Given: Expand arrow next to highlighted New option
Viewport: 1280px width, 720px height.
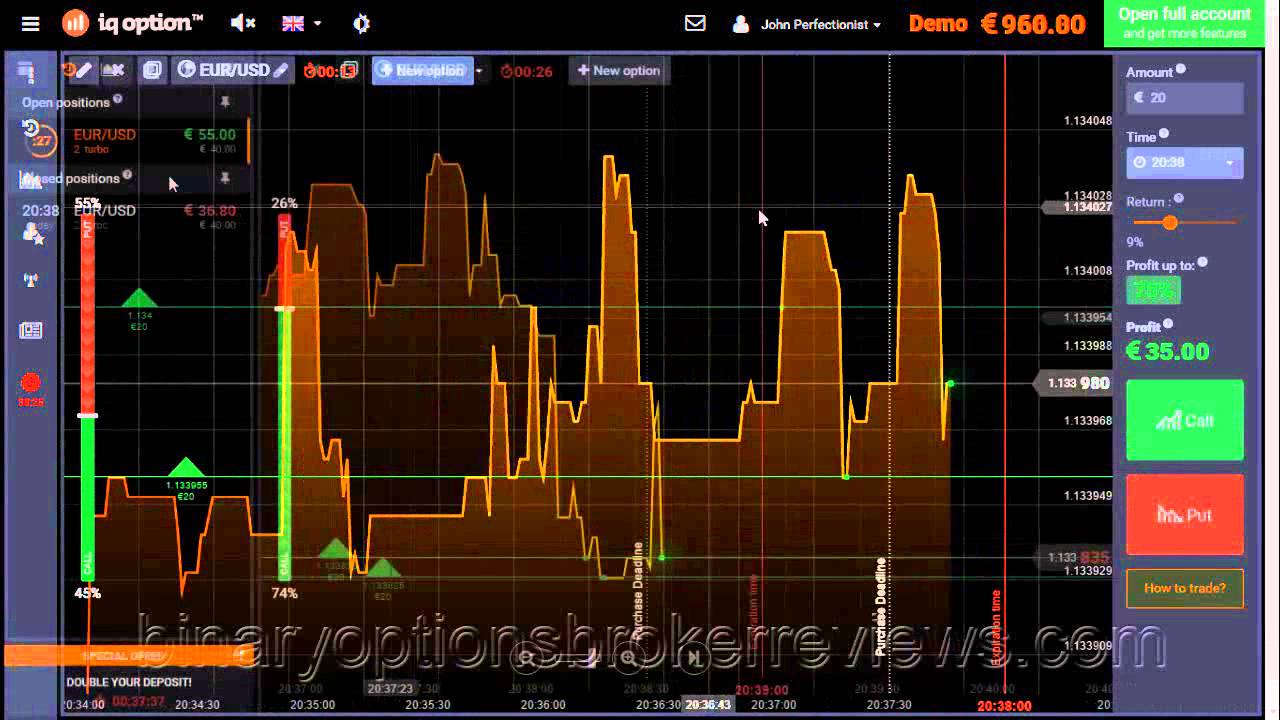Looking at the screenshot, I should click(479, 70).
